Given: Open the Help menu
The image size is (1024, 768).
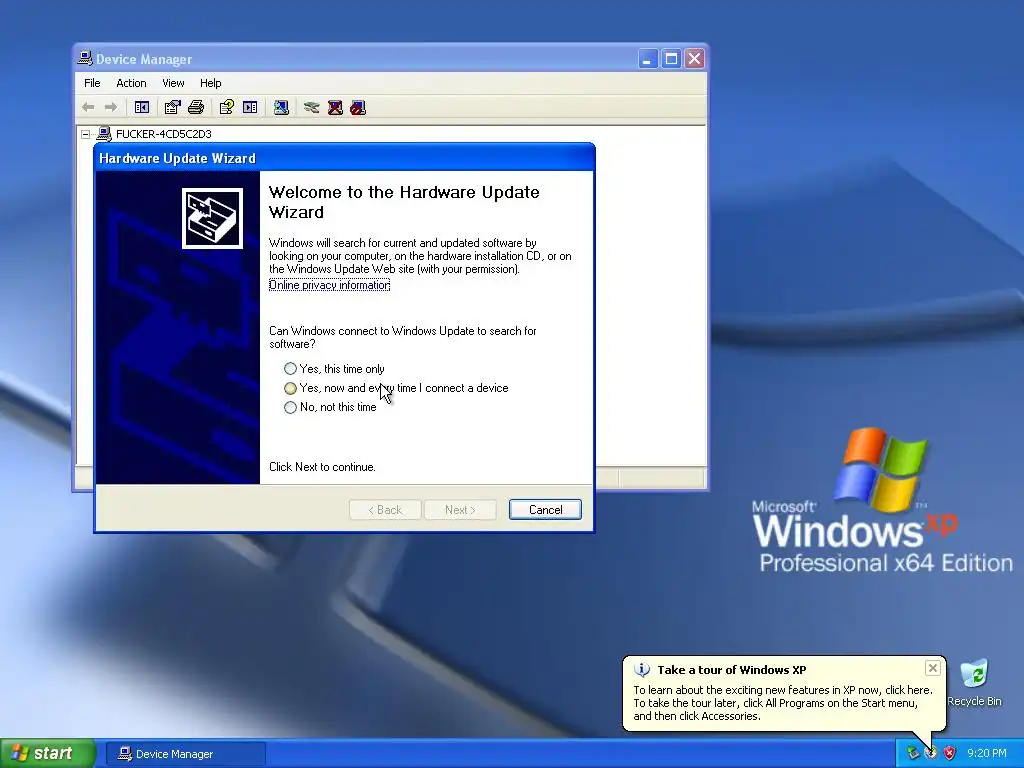Looking at the screenshot, I should pyautogui.click(x=210, y=83).
